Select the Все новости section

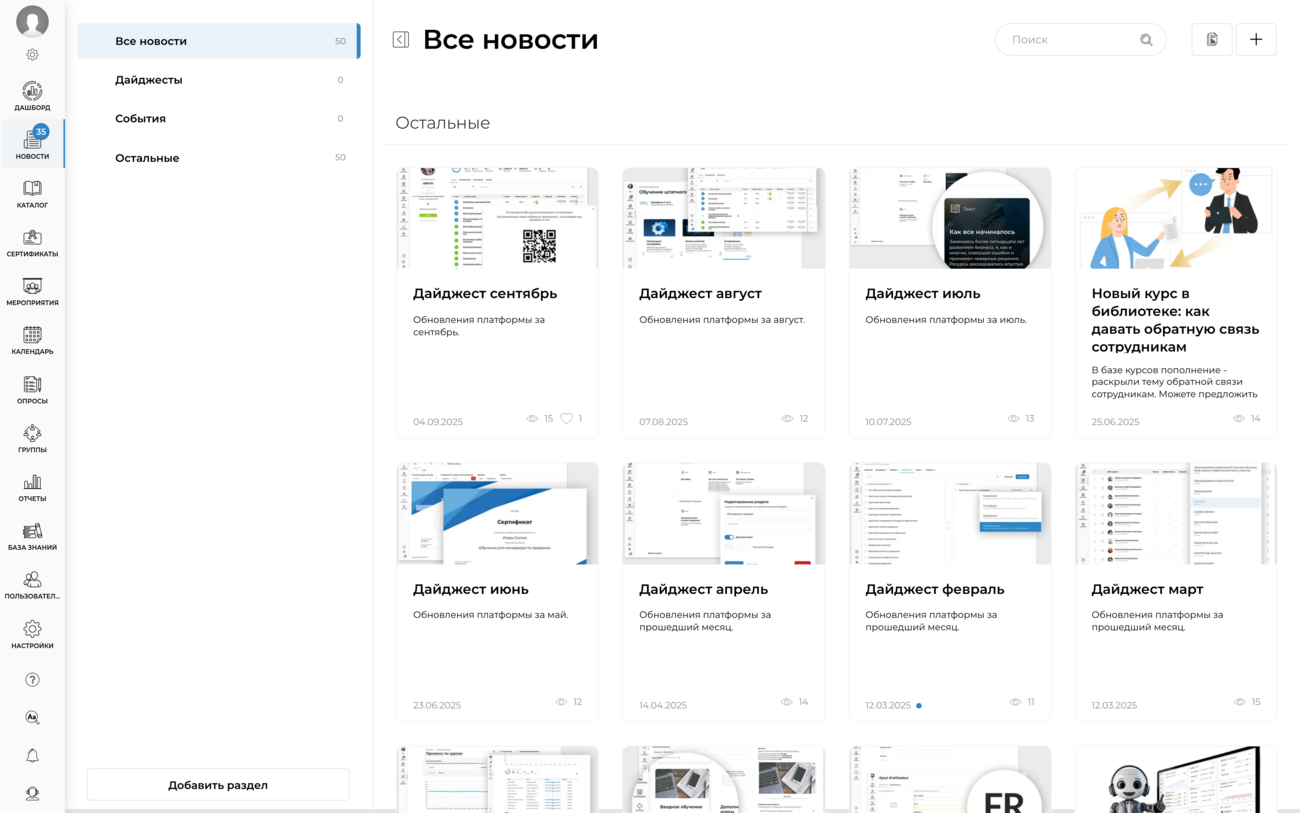coord(219,41)
